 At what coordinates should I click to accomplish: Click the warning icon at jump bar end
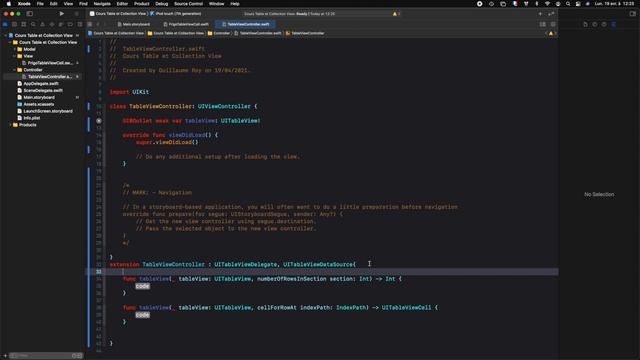coord(551,33)
